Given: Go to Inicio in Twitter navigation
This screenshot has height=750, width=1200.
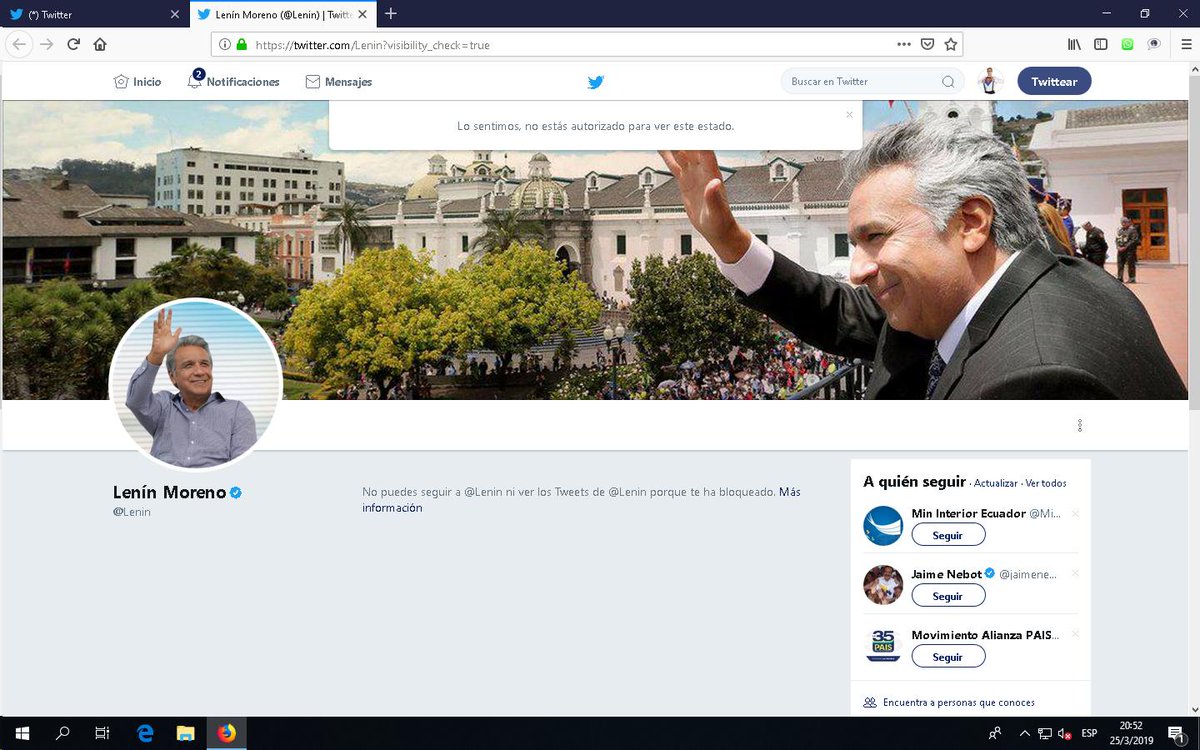Looking at the screenshot, I should (x=138, y=82).
